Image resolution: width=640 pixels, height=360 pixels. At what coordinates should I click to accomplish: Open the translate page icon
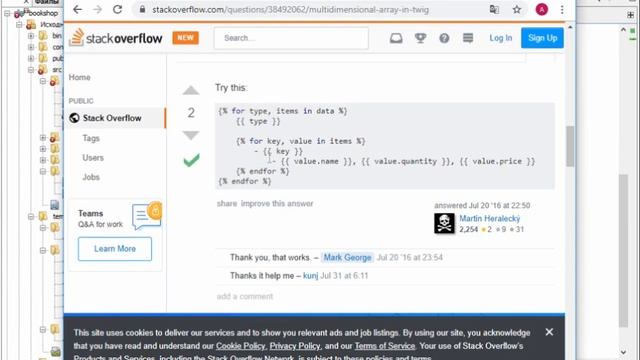[x=494, y=9]
